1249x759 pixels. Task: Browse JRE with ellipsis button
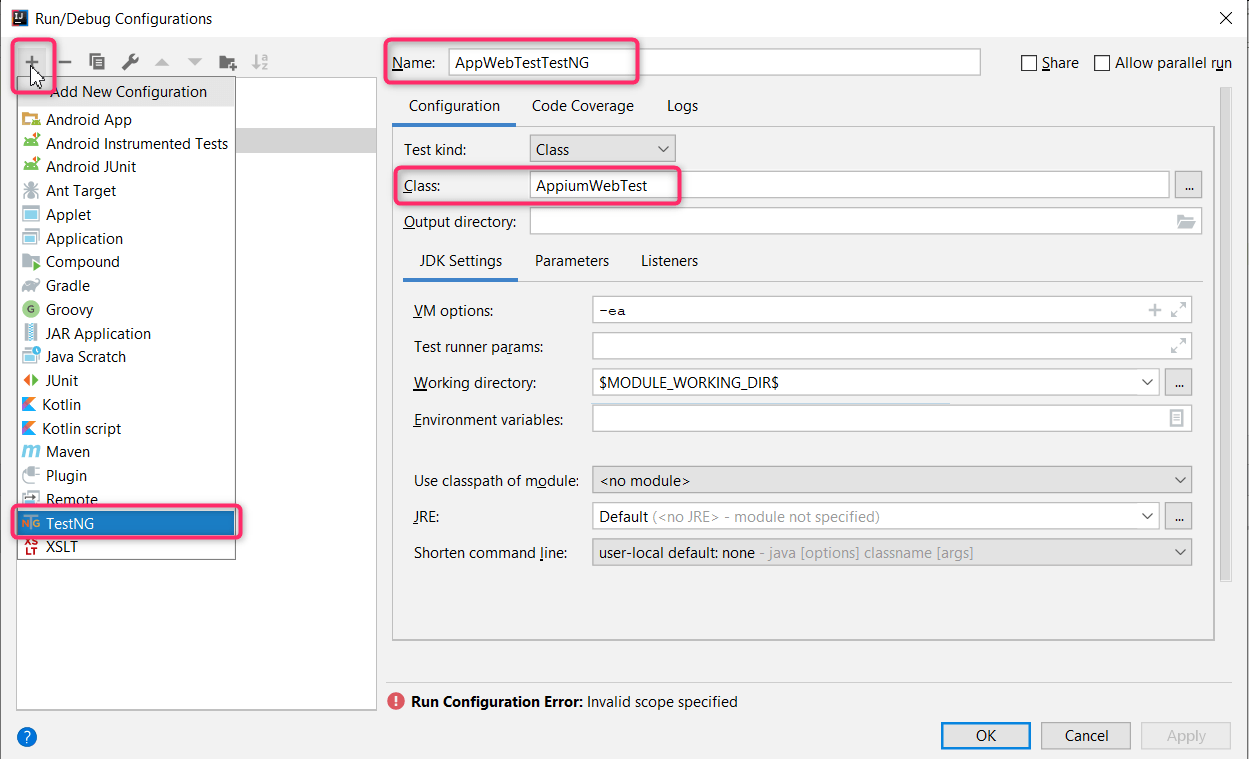pos(1179,516)
